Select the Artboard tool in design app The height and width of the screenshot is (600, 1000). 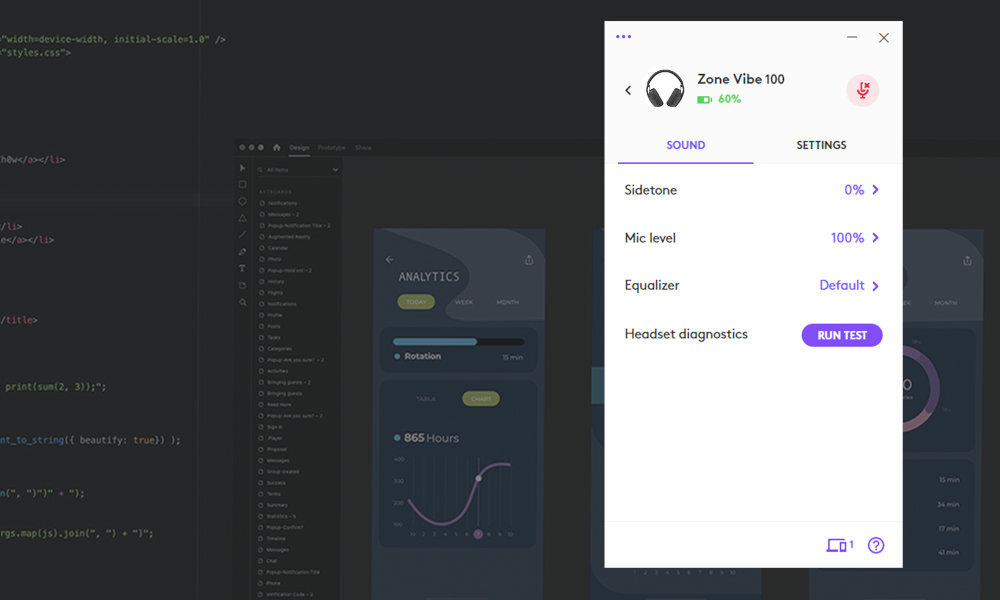[242, 285]
